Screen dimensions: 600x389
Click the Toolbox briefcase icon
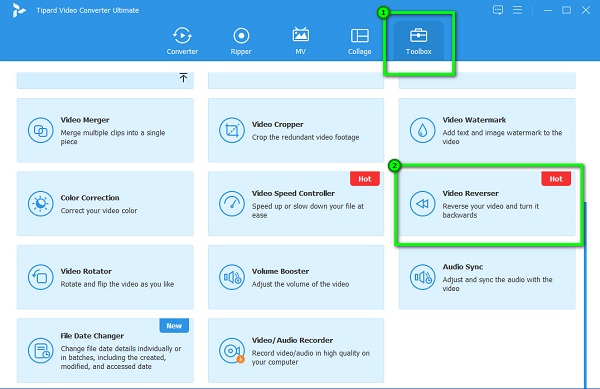[419, 35]
